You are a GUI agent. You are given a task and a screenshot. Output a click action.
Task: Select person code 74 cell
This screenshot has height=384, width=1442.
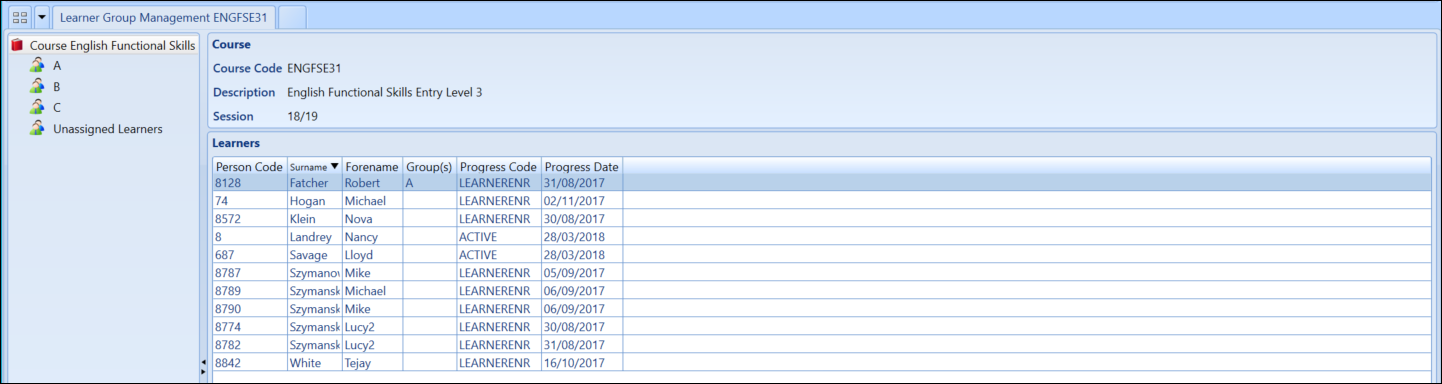[x=249, y=201]
